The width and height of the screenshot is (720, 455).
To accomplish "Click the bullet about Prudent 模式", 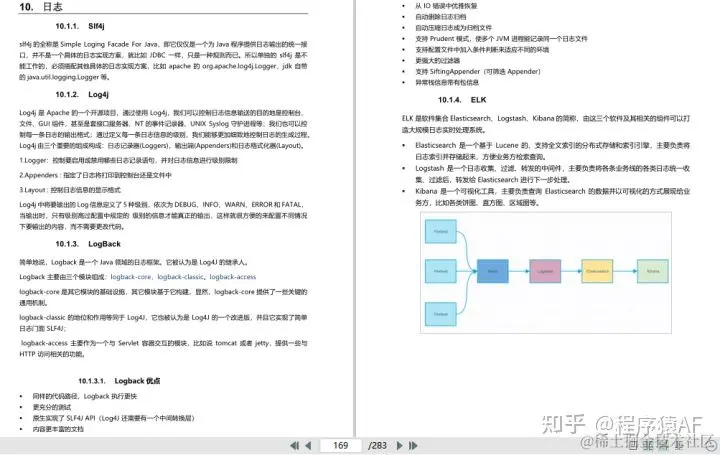I will point(501,39).
